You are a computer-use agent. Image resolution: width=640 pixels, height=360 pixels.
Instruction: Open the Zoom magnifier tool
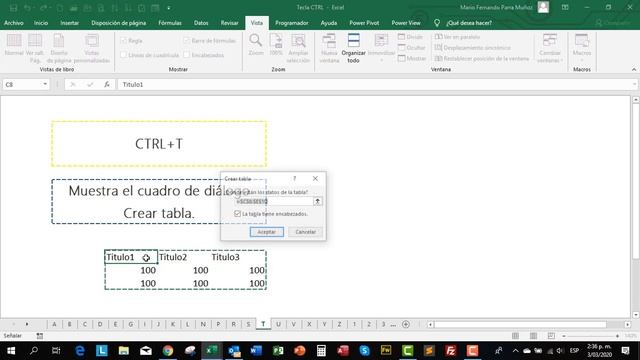point(256,45)
